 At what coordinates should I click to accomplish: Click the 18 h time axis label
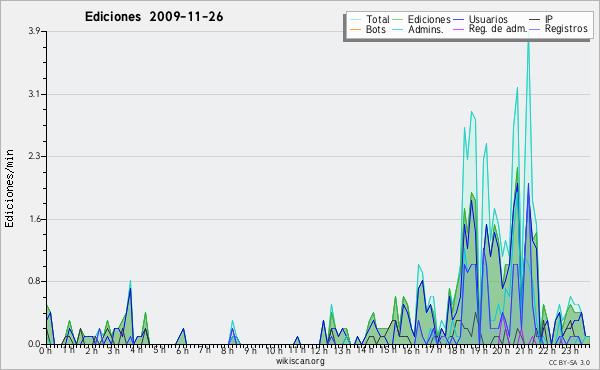tap(455, 350)
